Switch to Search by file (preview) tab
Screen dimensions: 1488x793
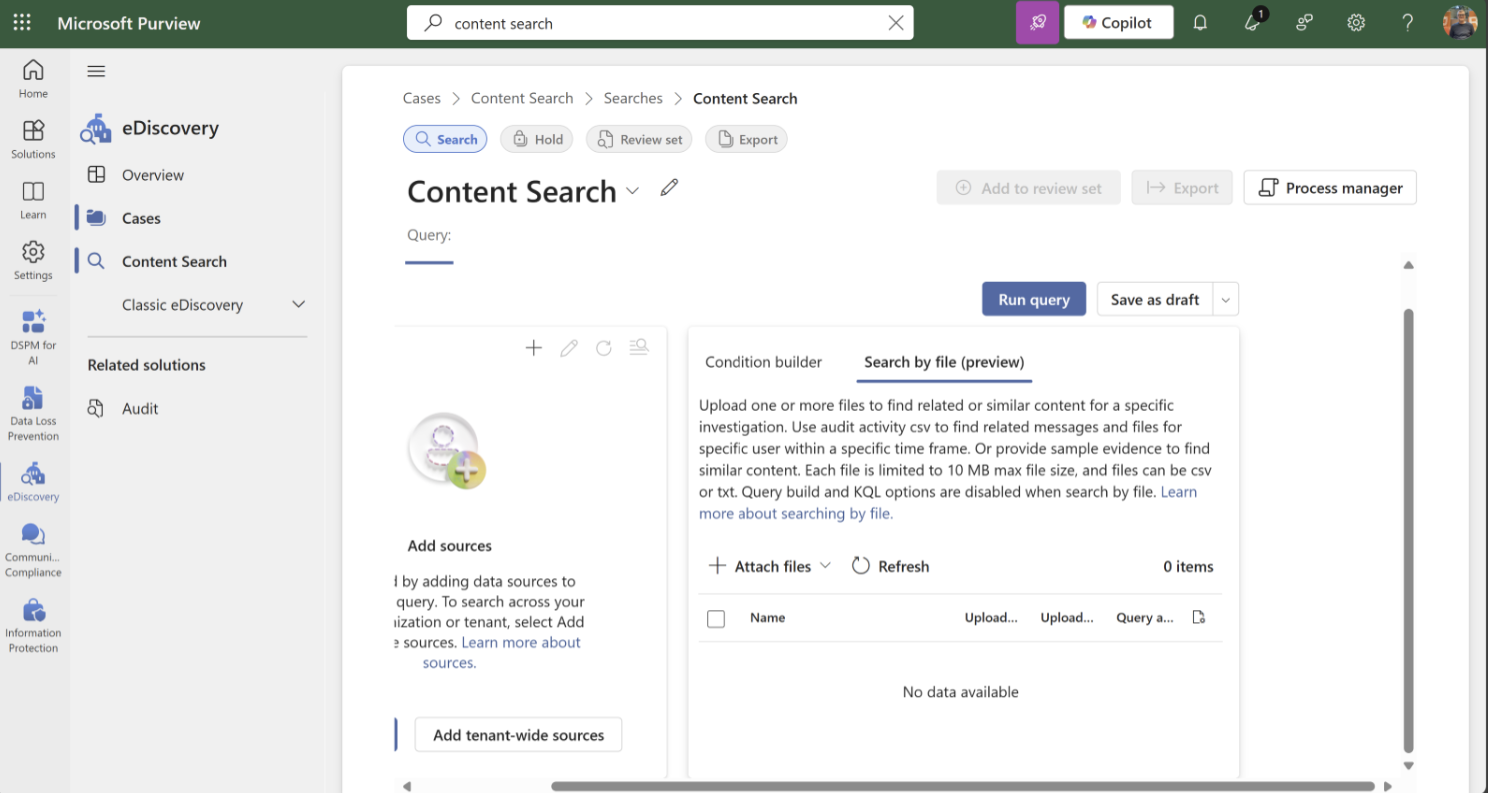point(944,362)
